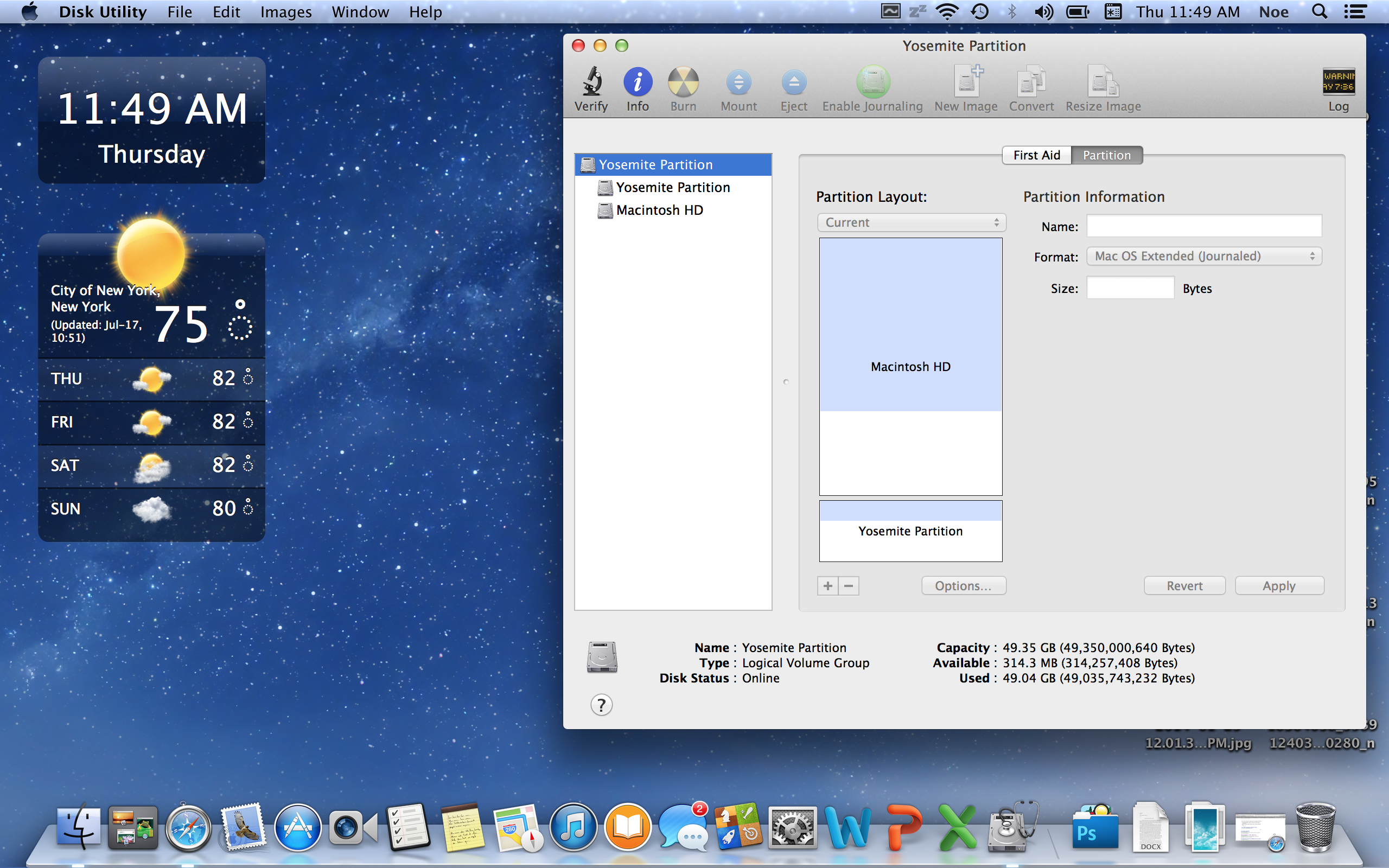Open the Window menu
Viewport: 1389px width, 868px height.
pyautogui.click(x=360, y=11)
